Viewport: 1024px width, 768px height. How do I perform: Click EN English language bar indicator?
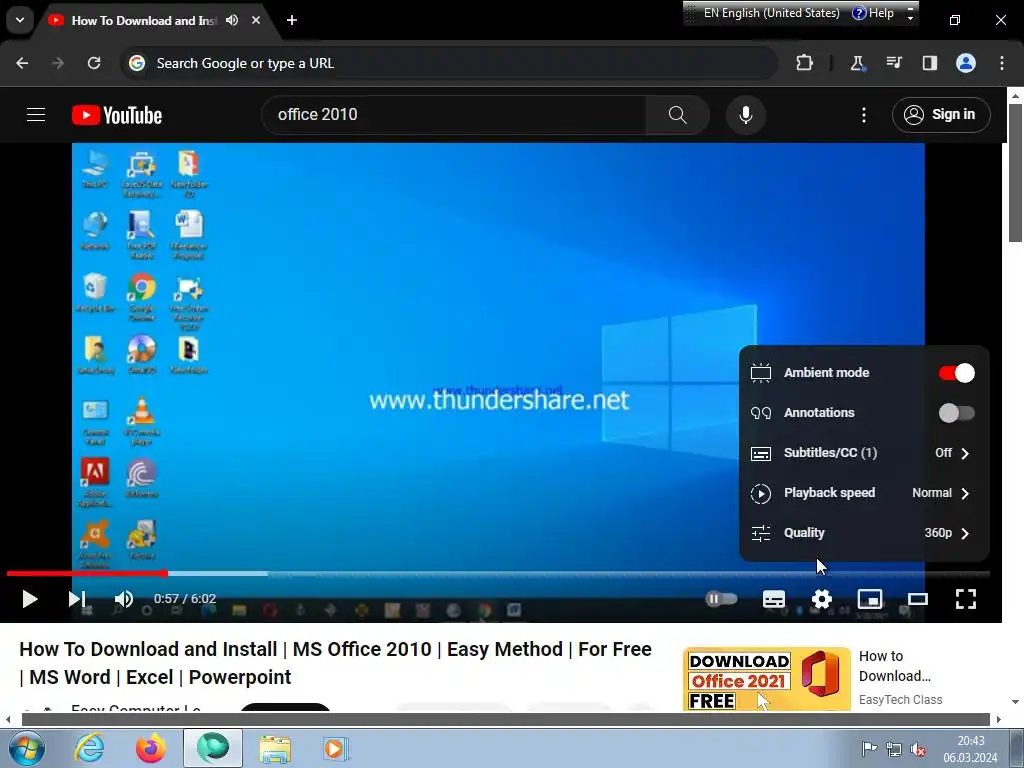pyautogui.click(x=771, y=13)
